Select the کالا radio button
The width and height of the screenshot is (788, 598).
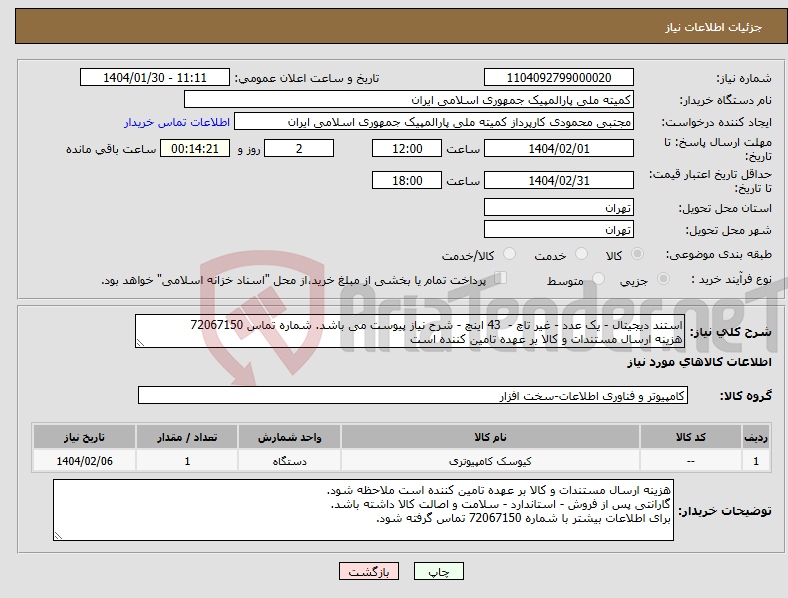637,254
